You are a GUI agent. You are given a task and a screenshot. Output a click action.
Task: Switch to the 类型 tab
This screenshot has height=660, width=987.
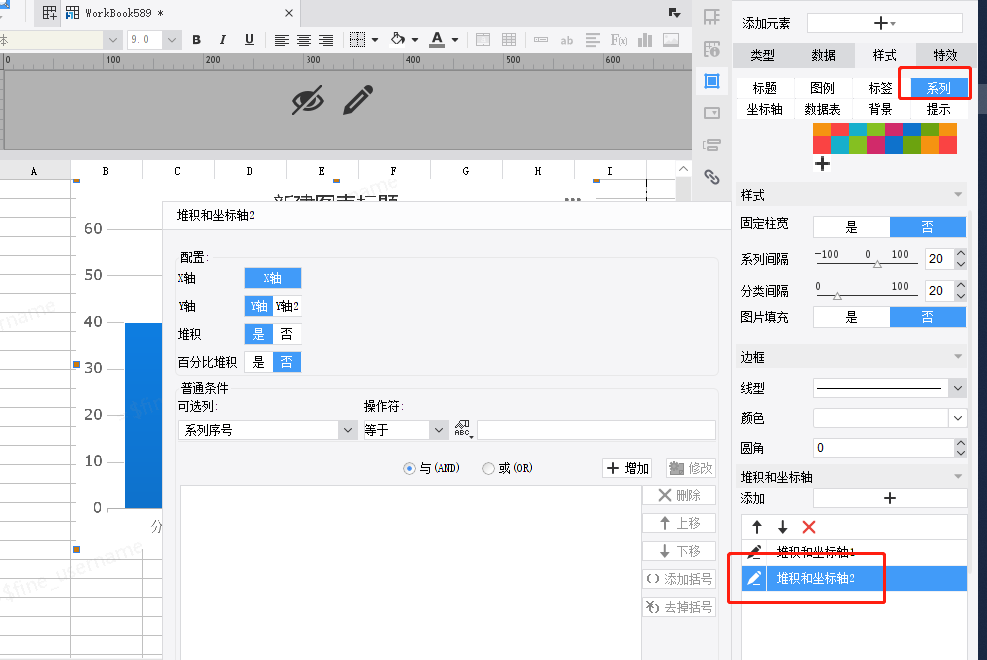(762, 55)
